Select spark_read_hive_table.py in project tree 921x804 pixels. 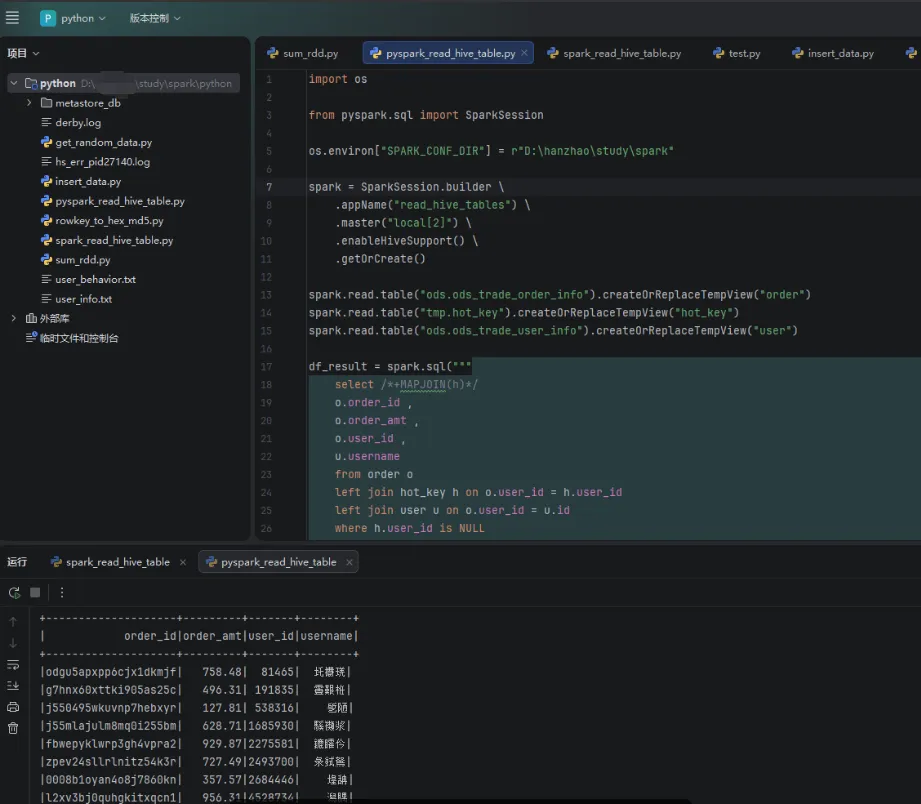tap(114, 240)
